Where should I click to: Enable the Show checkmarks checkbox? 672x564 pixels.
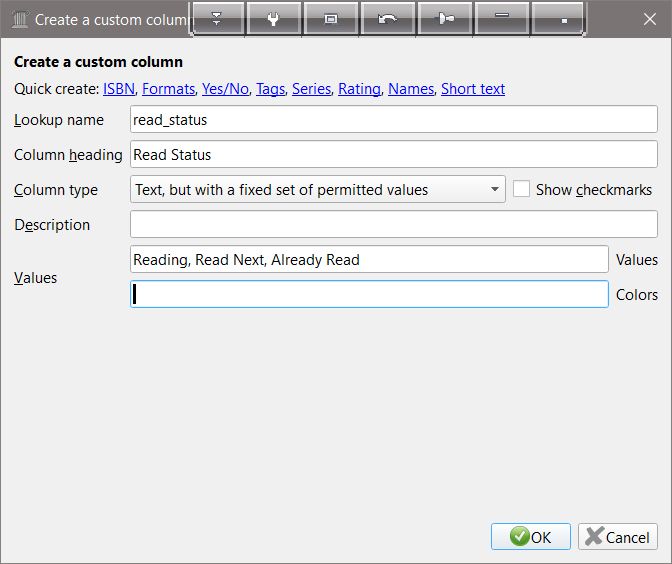[x=521, y=189]
